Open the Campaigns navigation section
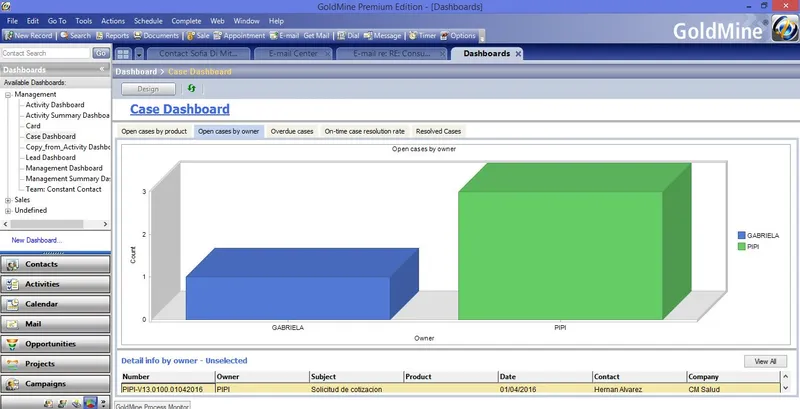 (55, 384)
